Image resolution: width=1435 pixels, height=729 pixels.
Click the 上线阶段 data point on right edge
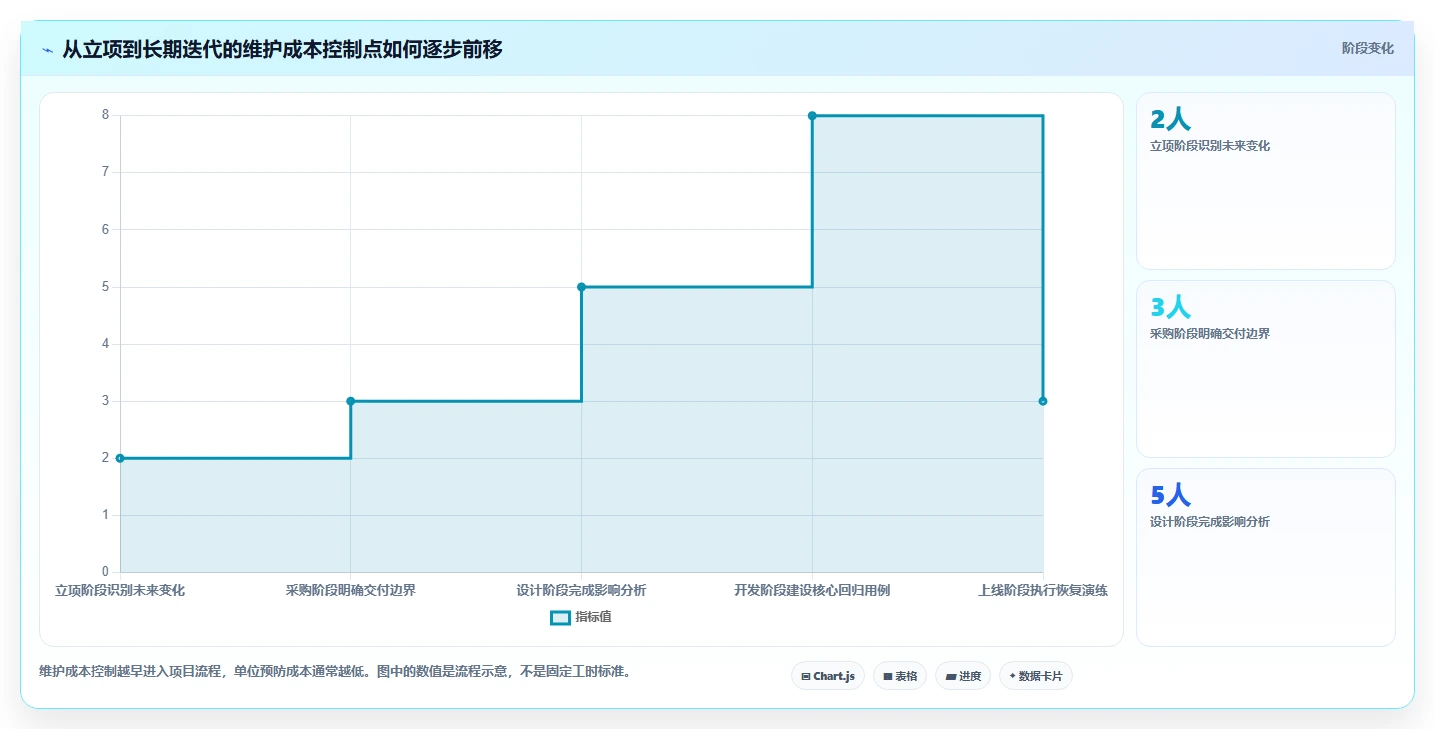click(1043, 401)
